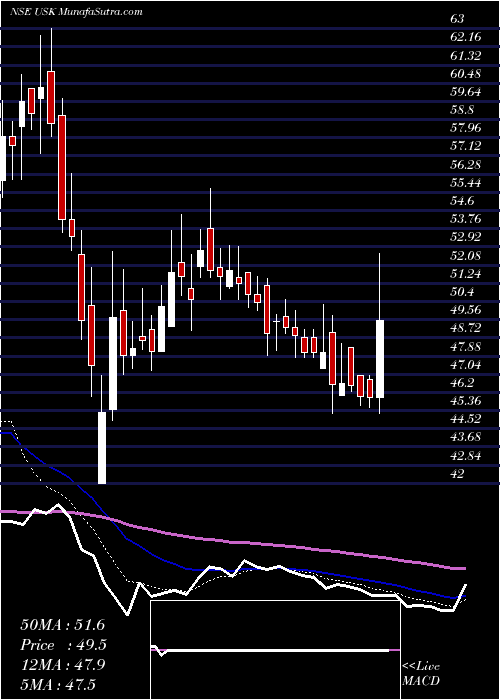This screenshot has width=500, height=700.
Task: Click the 63 price axis label
Action: [x=458, y=19]
